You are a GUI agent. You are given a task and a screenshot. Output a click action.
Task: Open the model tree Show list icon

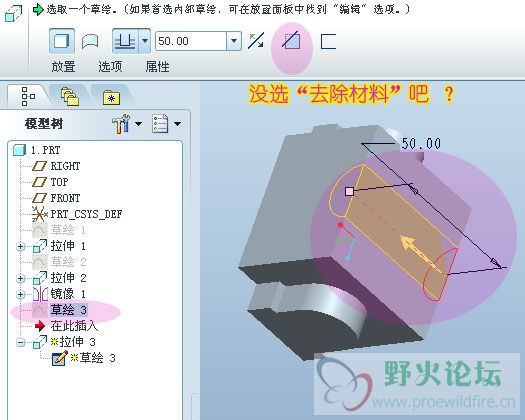pos(160,124)
